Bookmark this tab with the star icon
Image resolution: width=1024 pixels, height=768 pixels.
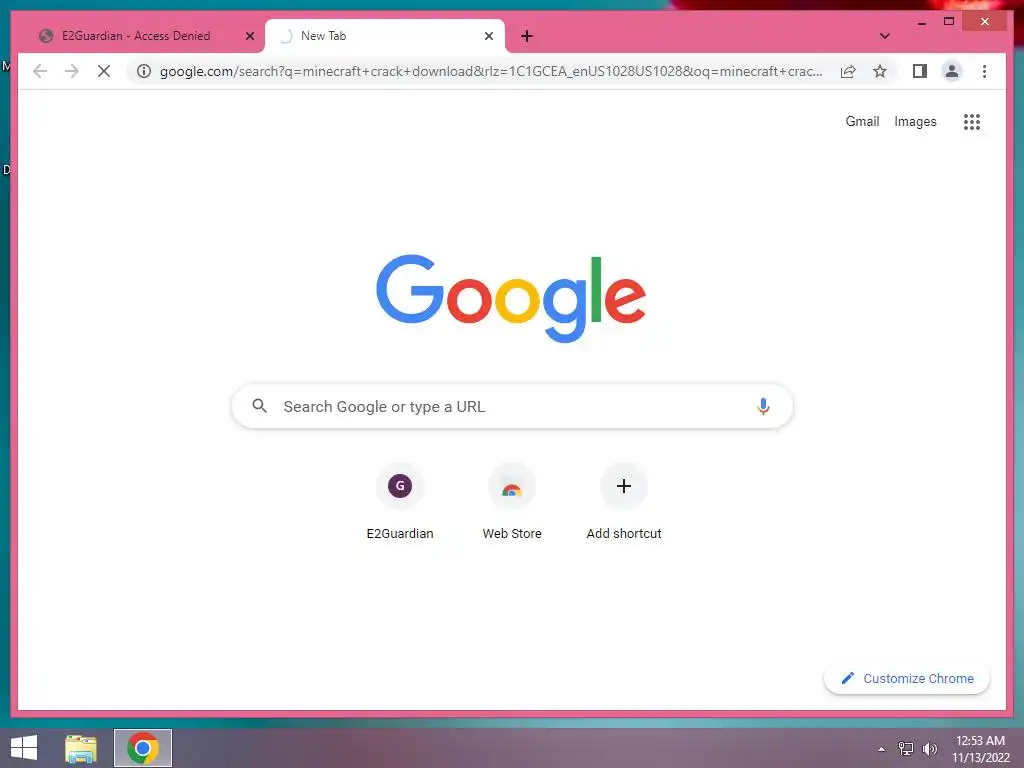tap(880, 71)
